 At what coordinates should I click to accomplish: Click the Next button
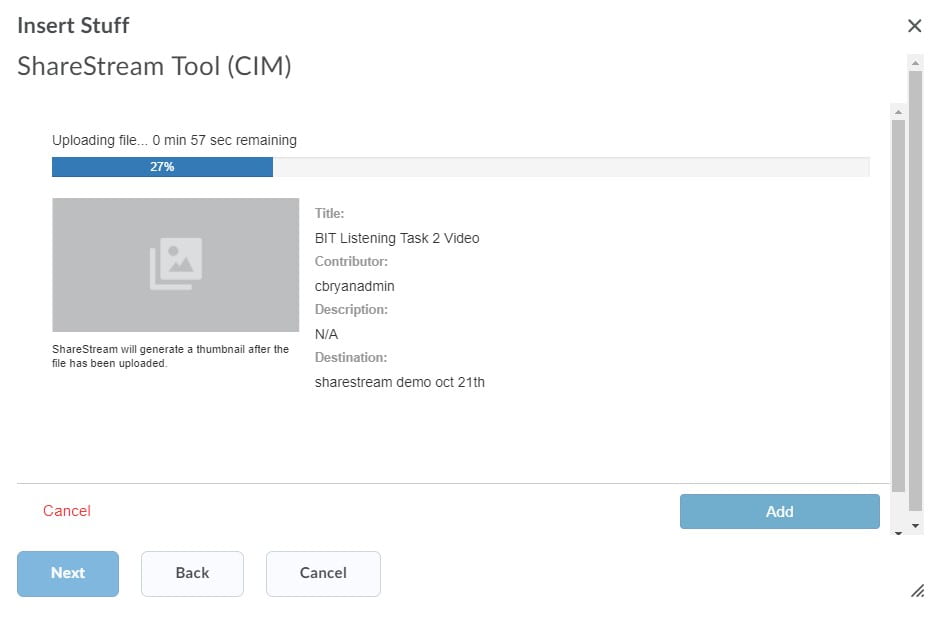tap(68, 574)
